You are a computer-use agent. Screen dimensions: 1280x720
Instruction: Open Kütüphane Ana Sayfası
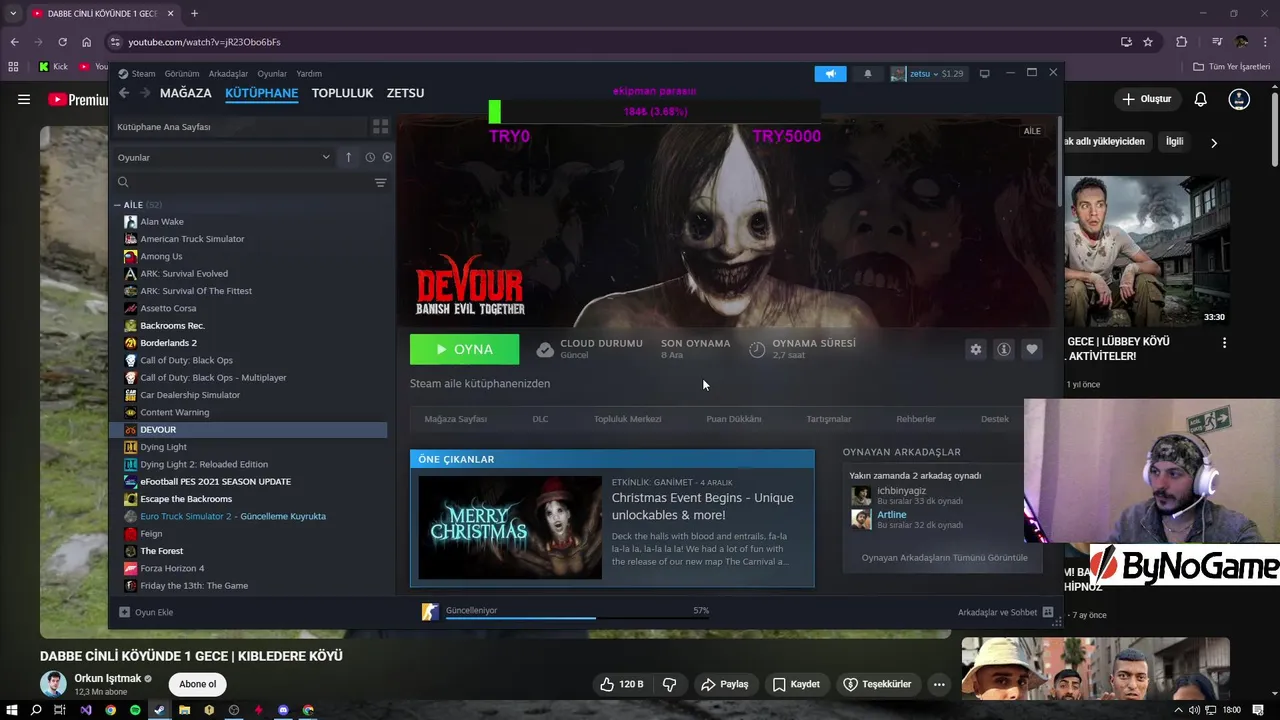[238, 127]
